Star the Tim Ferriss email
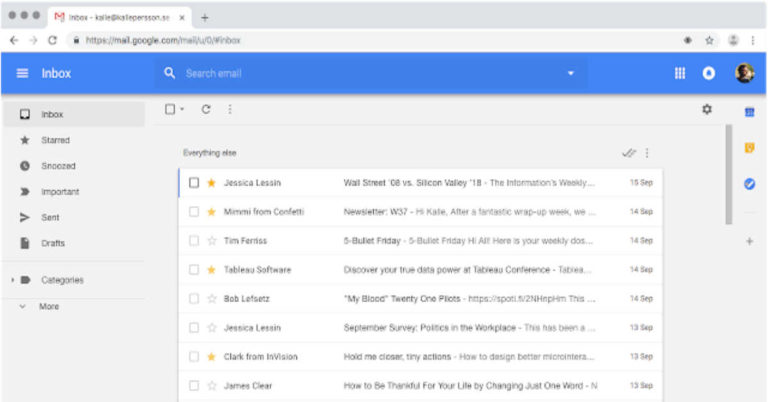The height and width of the screenshot is (402, 768). point(212,240)
